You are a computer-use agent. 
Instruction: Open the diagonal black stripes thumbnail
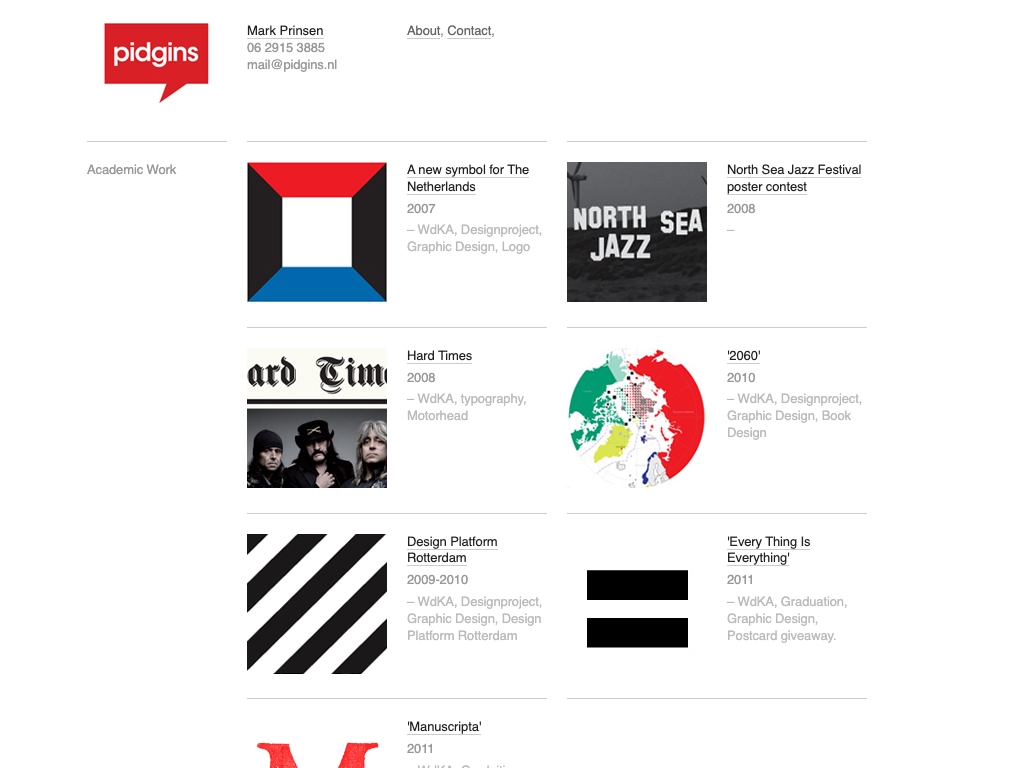[x=317, y=604]
